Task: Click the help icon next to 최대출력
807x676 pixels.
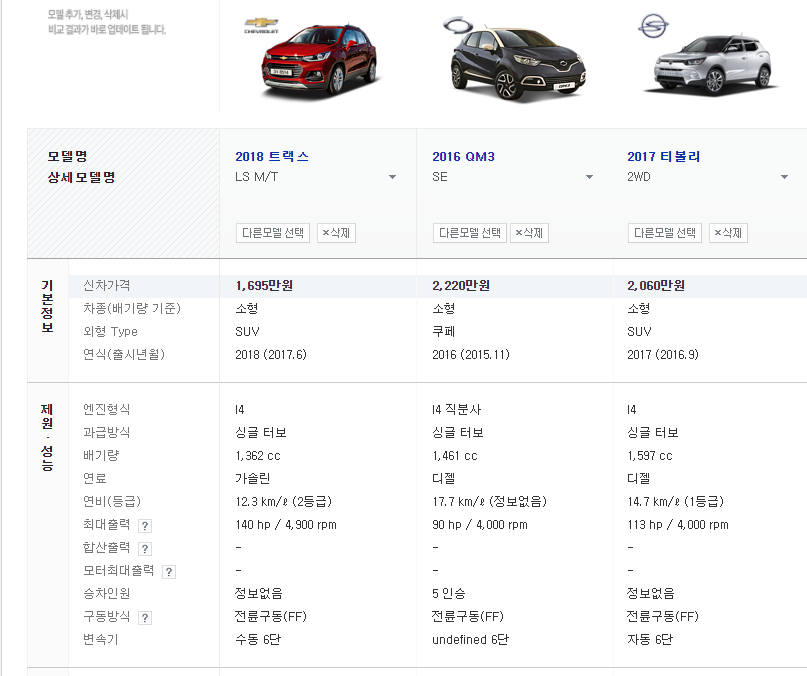Action: [145, 525]
